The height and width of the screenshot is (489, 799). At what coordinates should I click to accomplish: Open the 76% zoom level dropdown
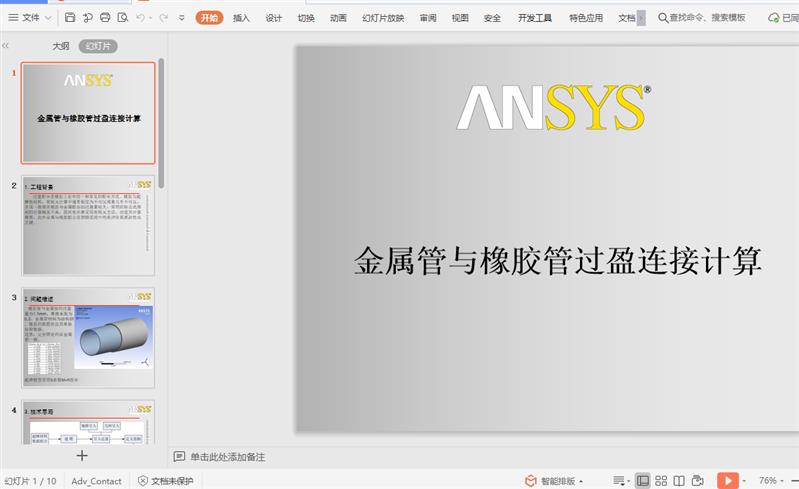[x=770, y=480]
